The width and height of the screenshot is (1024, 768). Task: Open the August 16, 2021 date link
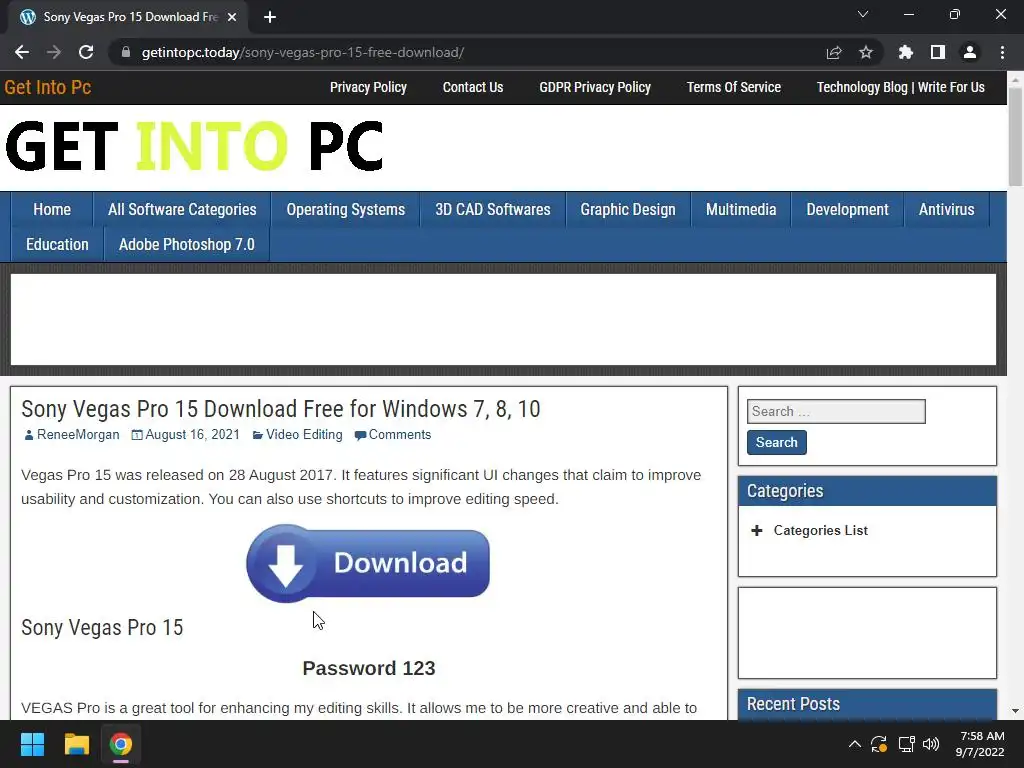(193, 435)
